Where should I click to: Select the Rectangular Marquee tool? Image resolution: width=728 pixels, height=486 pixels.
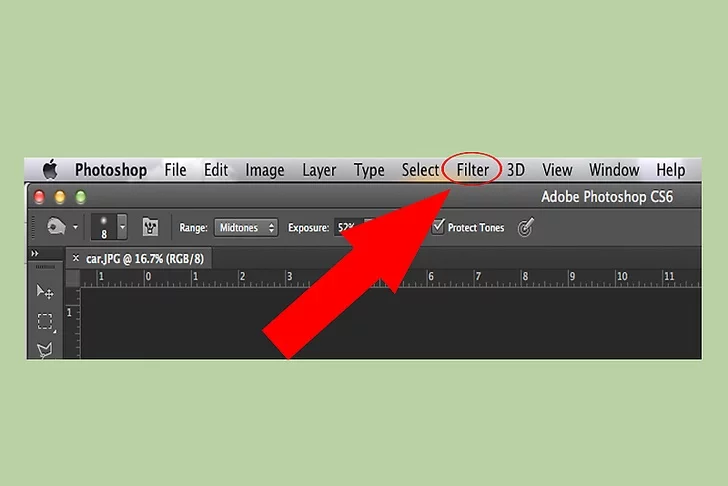click(46, 321)
